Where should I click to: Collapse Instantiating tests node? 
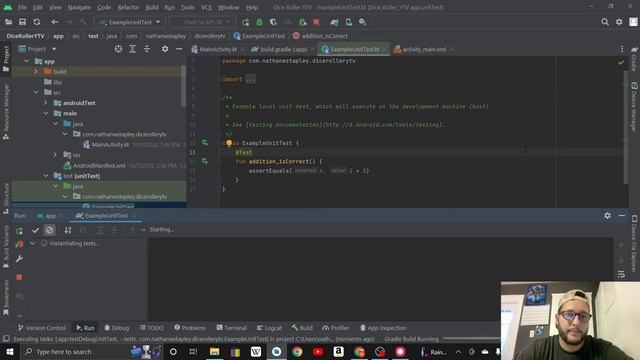(32, 243)
